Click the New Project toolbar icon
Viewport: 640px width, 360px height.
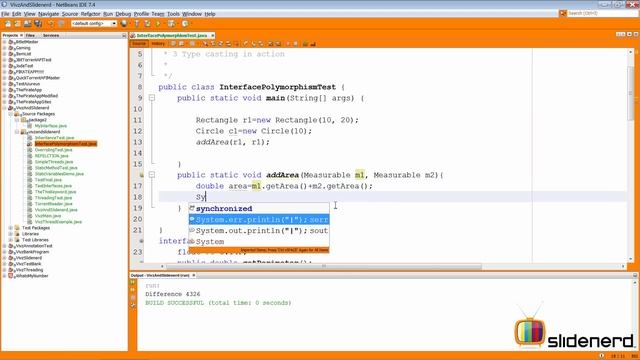(18, 24)
